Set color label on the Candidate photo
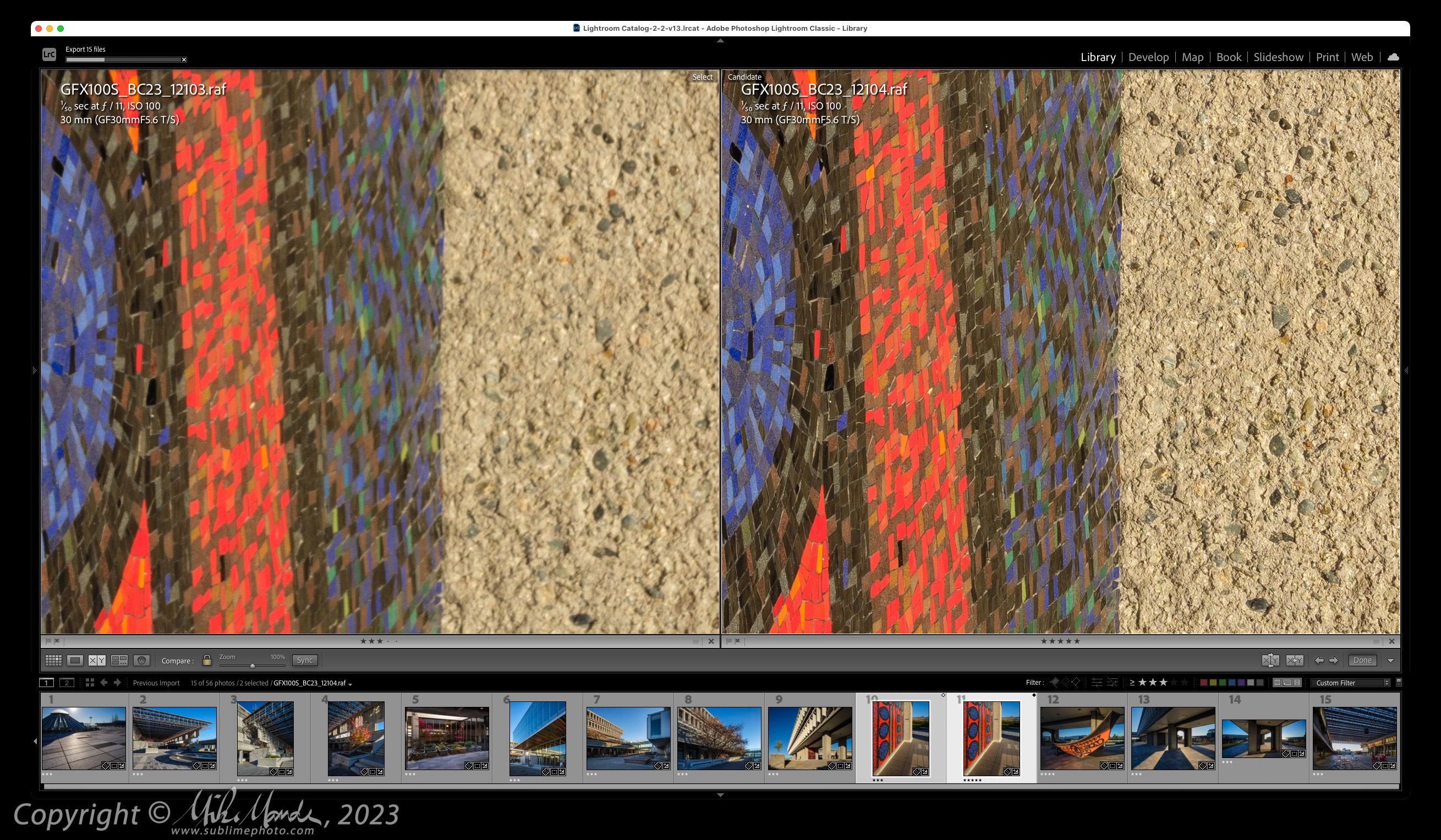This screenshot has width=1441, height=840. point(1377,641)
